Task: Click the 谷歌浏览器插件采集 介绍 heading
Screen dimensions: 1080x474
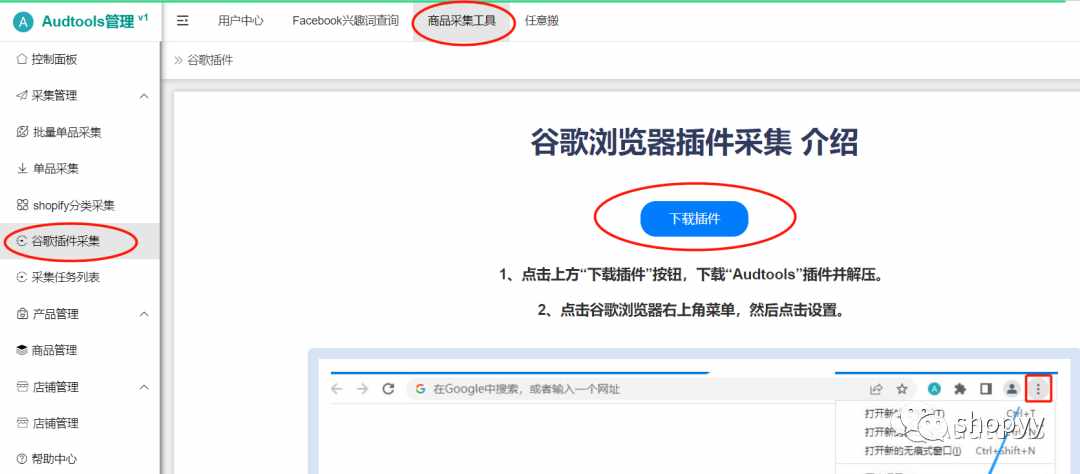Action: coord(694,143)
